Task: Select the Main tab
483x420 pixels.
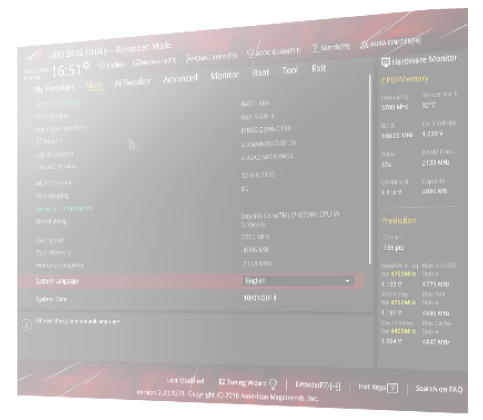Action: click(x=94, y=85)
